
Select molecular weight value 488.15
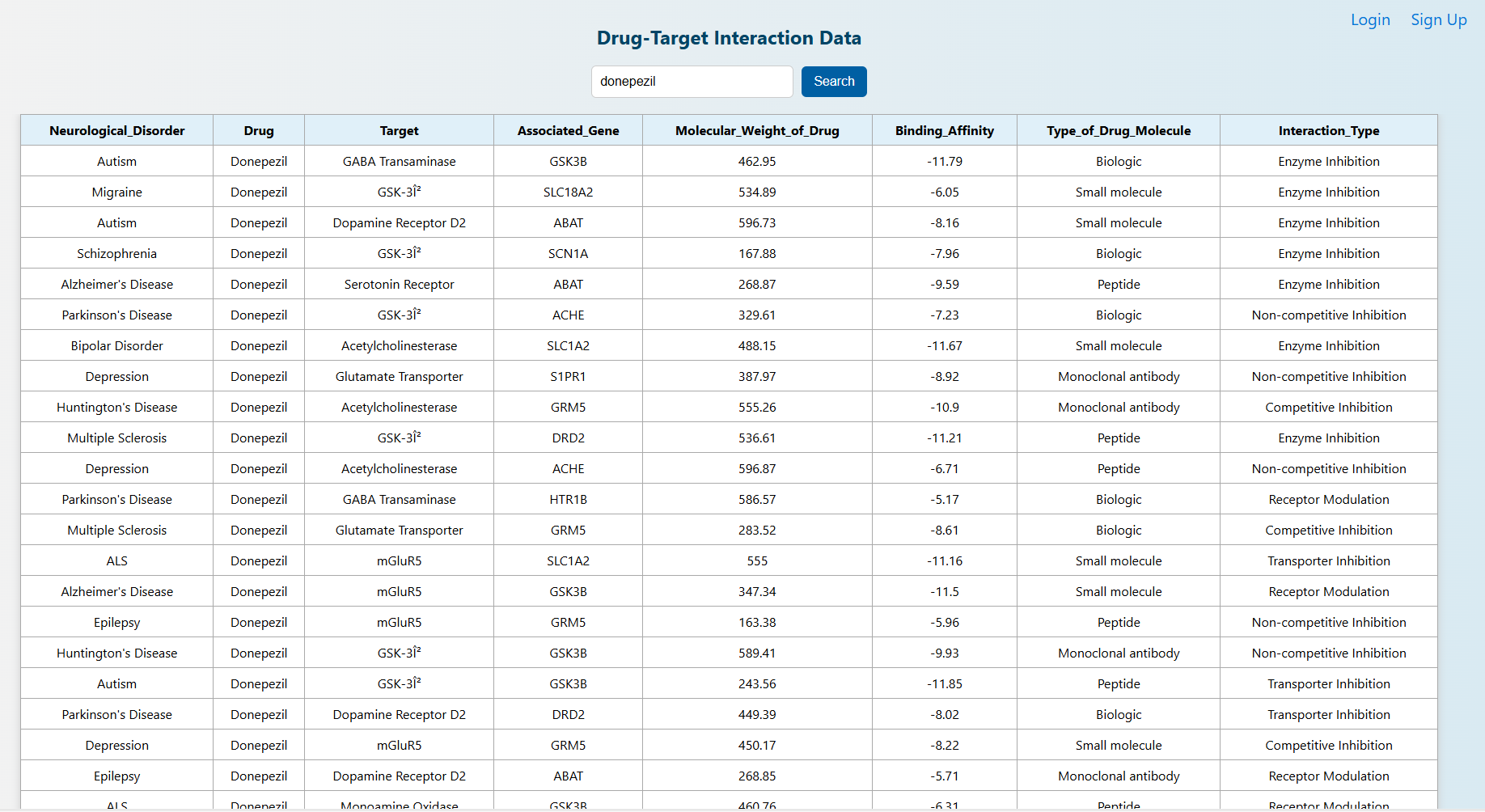click(757, 345)
